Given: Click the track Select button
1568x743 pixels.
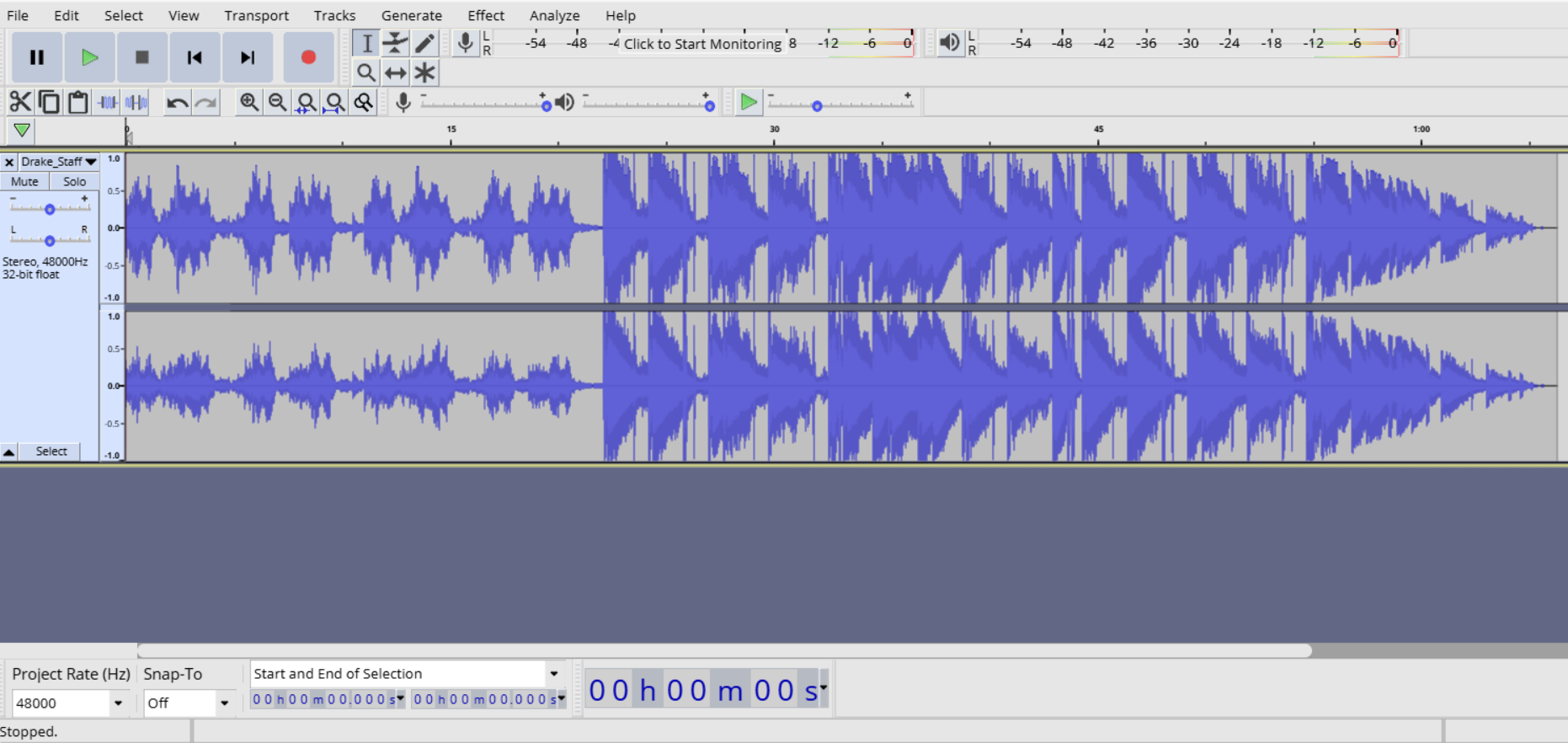Looking at the screenshot, I should [x=51, y=452].
